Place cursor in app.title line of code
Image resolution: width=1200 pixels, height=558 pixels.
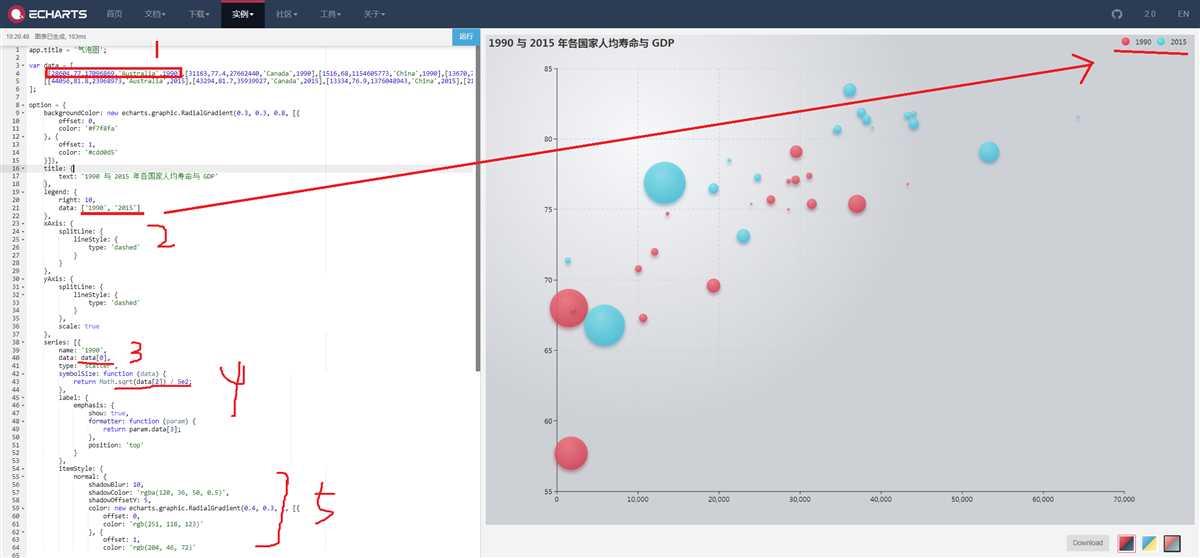[68, 49]
